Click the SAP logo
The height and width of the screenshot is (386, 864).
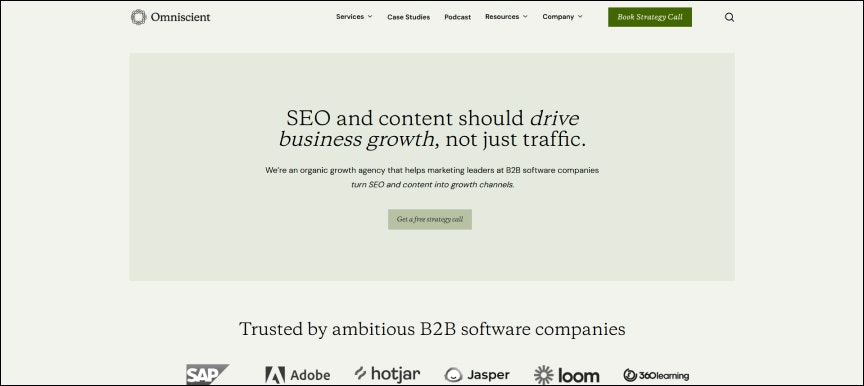[207, 374]
